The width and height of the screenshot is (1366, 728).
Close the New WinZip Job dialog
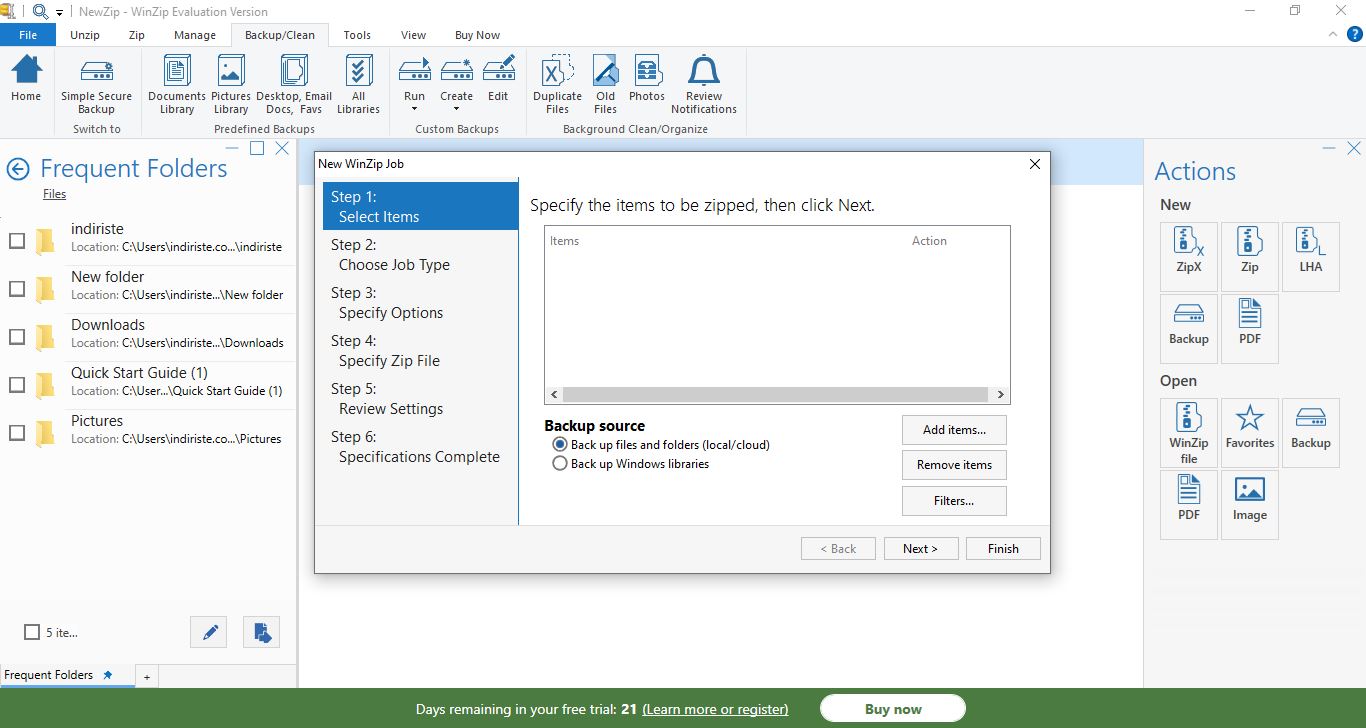(1034, 164)
